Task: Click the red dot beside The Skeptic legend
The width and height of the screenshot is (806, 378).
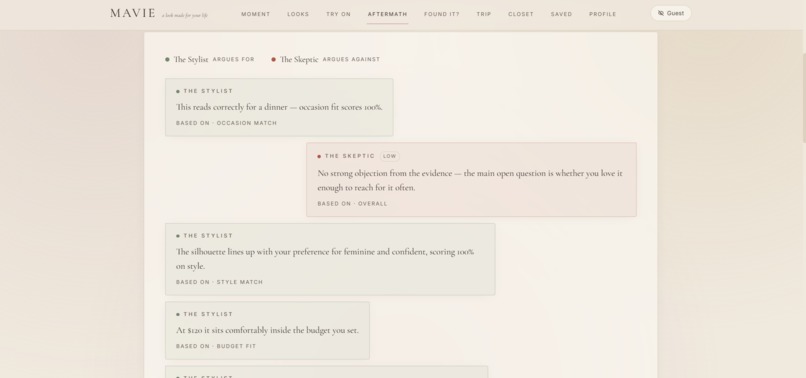Action: click(273, 60)
